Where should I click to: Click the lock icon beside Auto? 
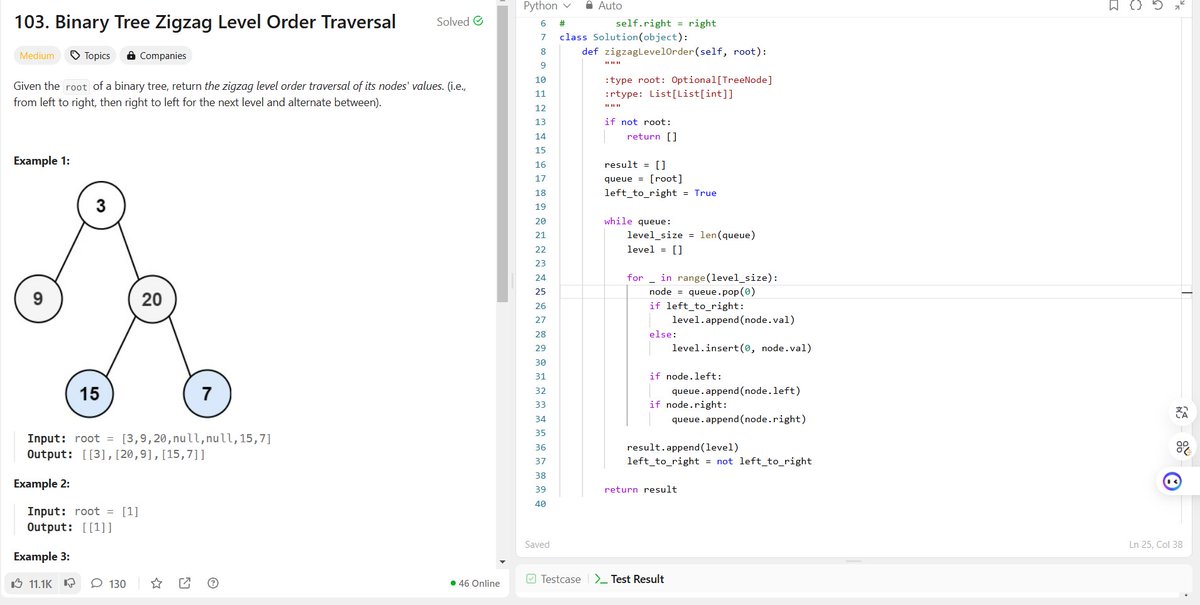click(589, 6)
